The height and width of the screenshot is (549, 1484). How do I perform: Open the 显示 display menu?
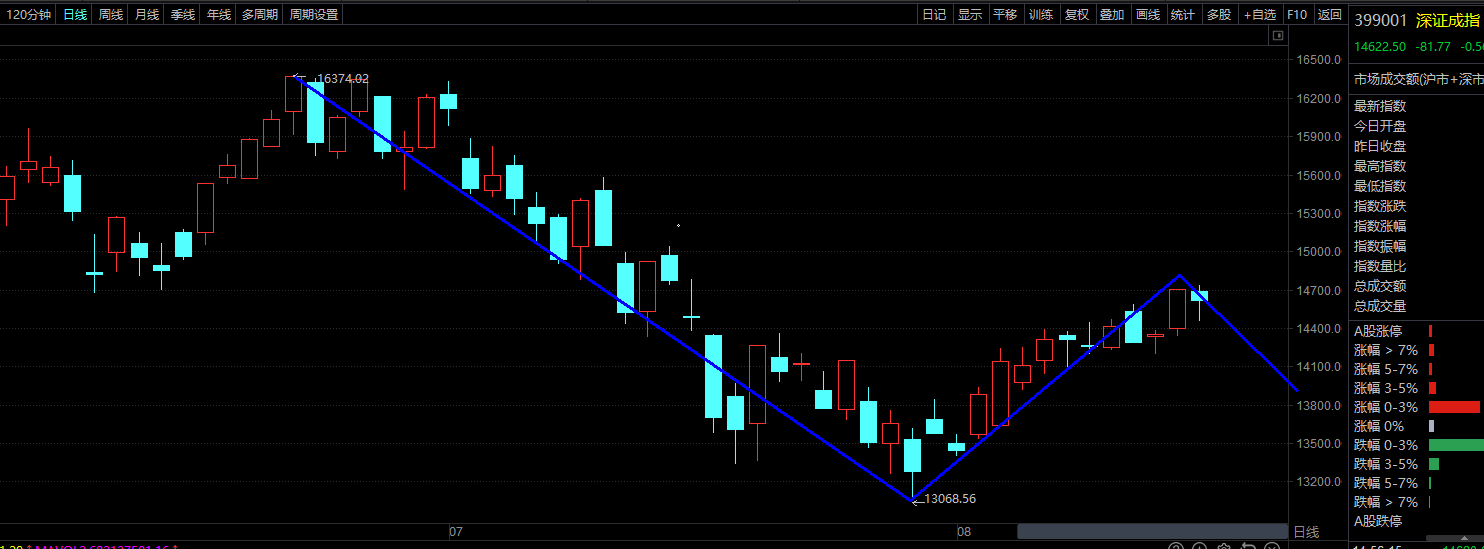(x=970, y=14)
